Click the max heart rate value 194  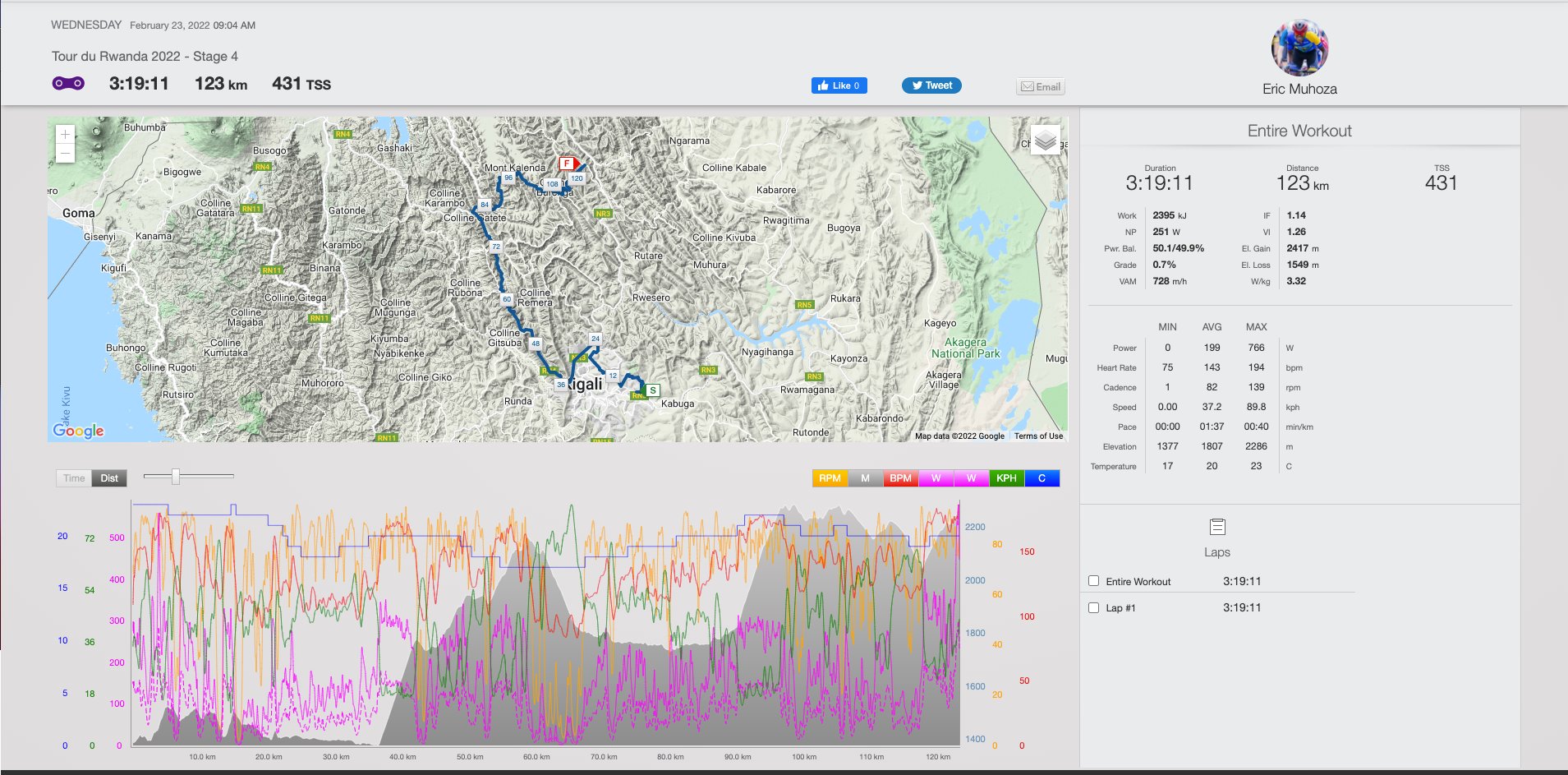(1256, 367)
